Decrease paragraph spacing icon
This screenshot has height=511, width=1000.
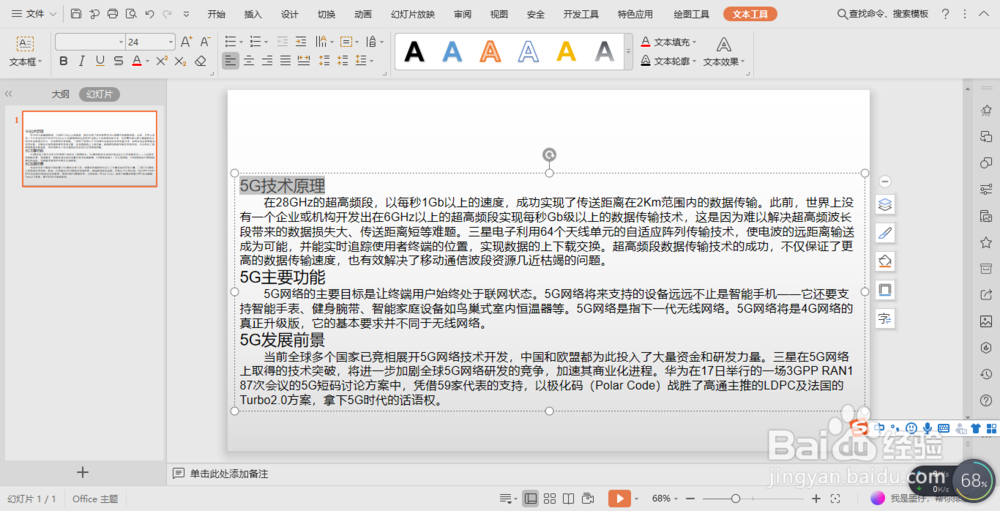pos(343,61)
